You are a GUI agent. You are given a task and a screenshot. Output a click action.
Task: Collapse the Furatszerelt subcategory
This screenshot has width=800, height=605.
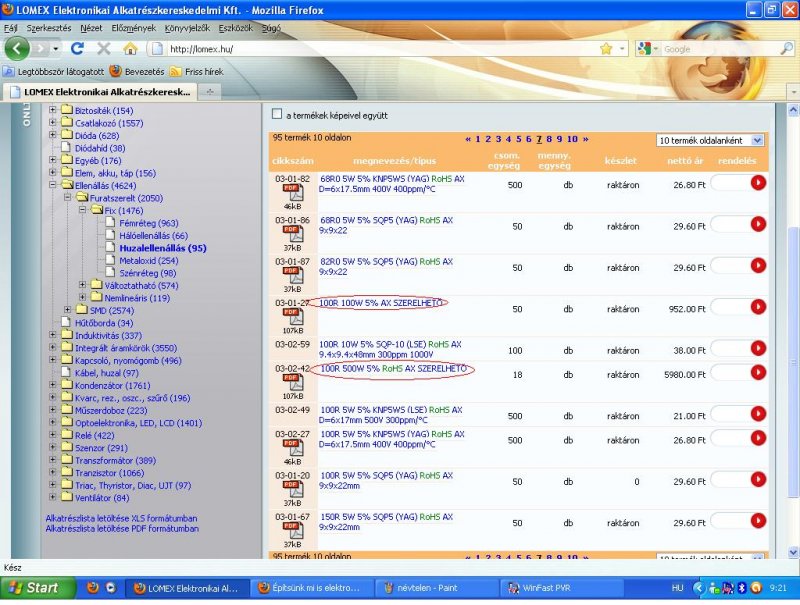(67, 197)
